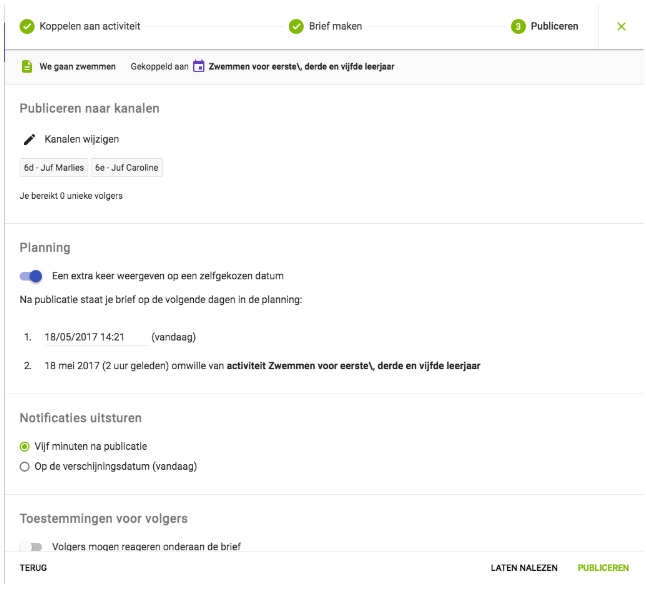Close the publish wizard with the X
Image resolution: width=646 pixels, height=616 pixels.
621,26
